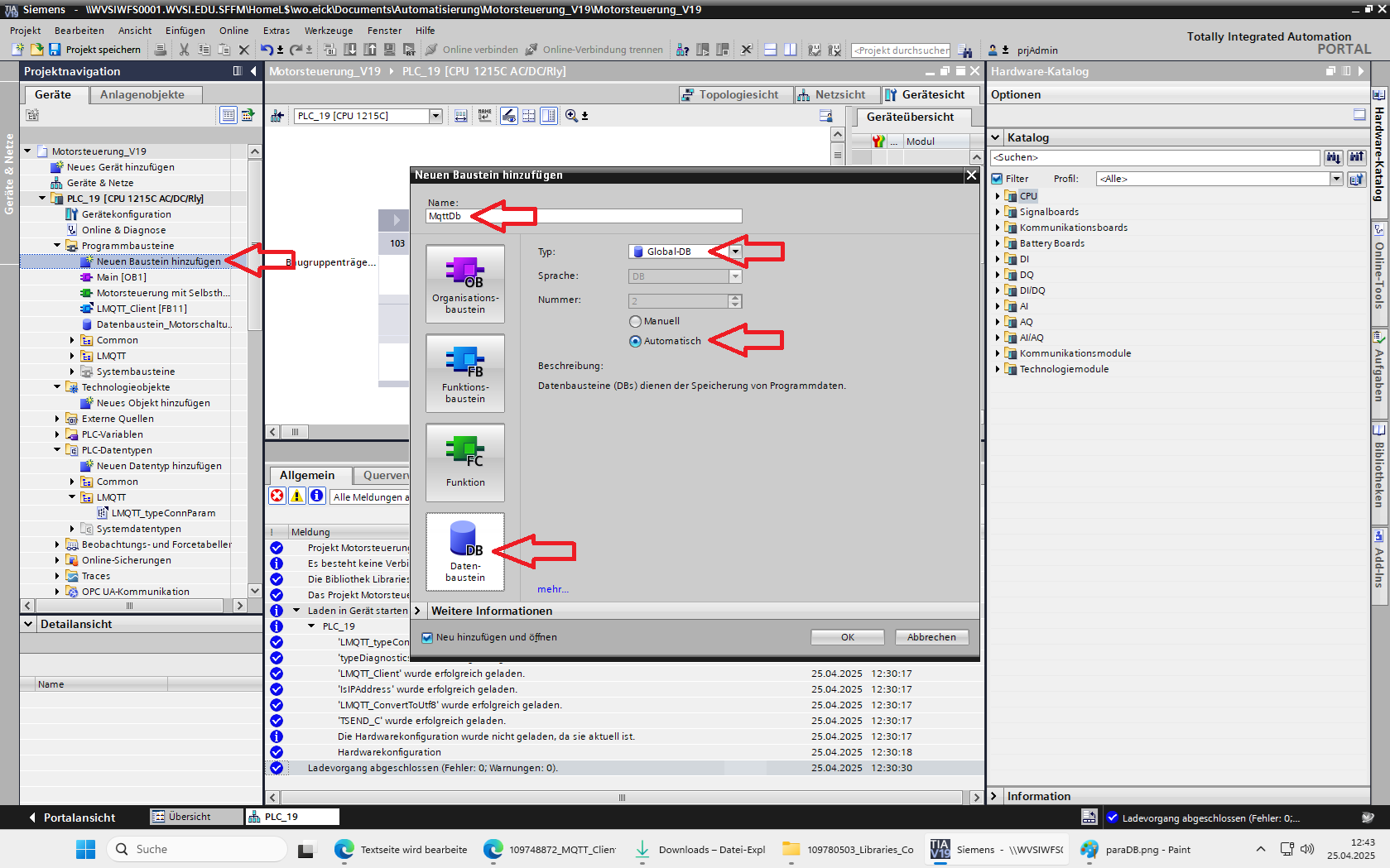
Task: Open the Paint app from taskbar
Action: pyautogui.click(x=1136, y=849)
